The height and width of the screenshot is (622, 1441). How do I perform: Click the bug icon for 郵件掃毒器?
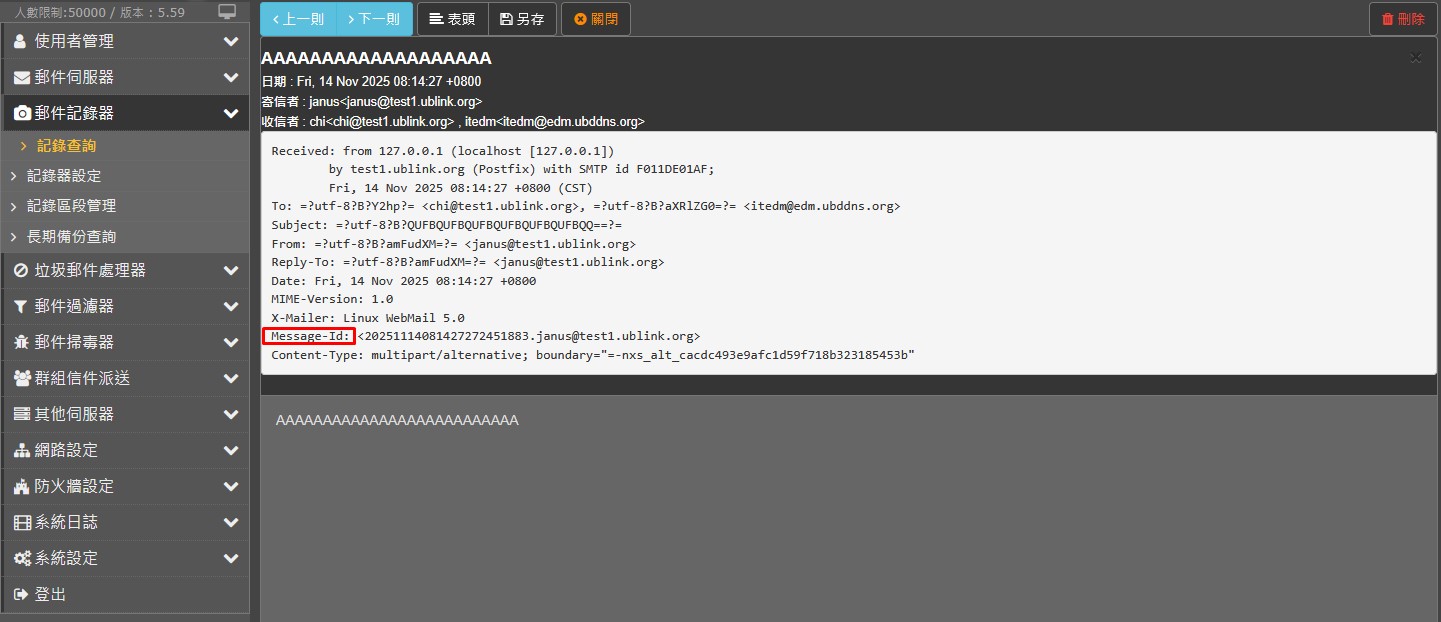(21, 342)
